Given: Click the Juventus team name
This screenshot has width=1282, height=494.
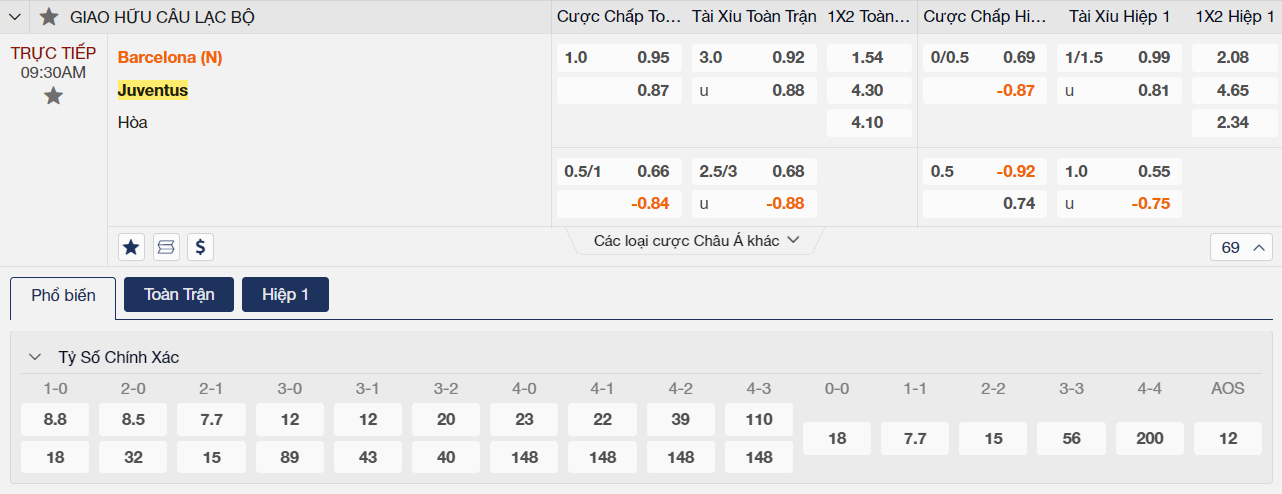Looking at the screenshot, I should (153, 90).
